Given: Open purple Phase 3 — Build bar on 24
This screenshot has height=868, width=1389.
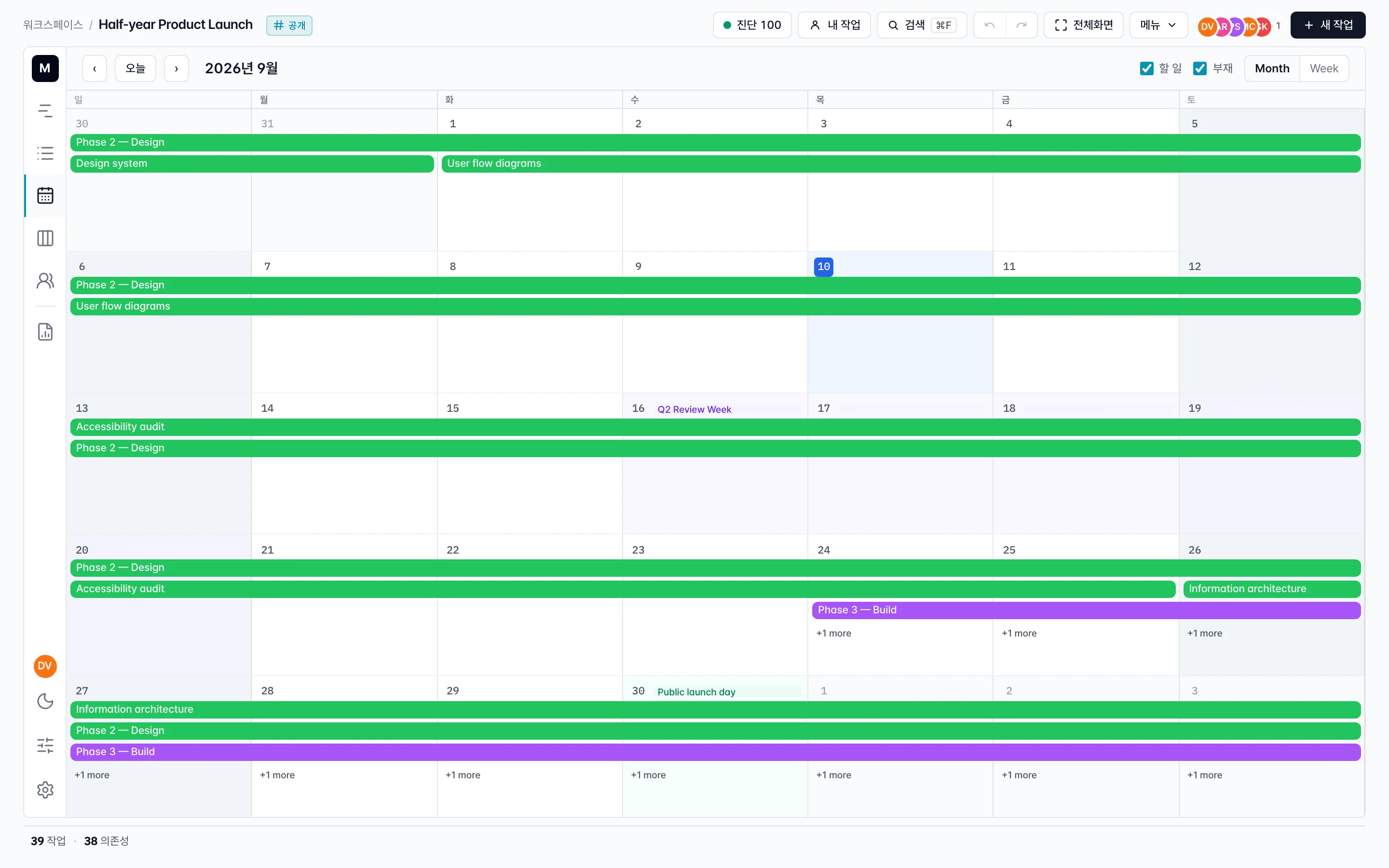Looking at the screenshot, I should tap(1086, 610).
